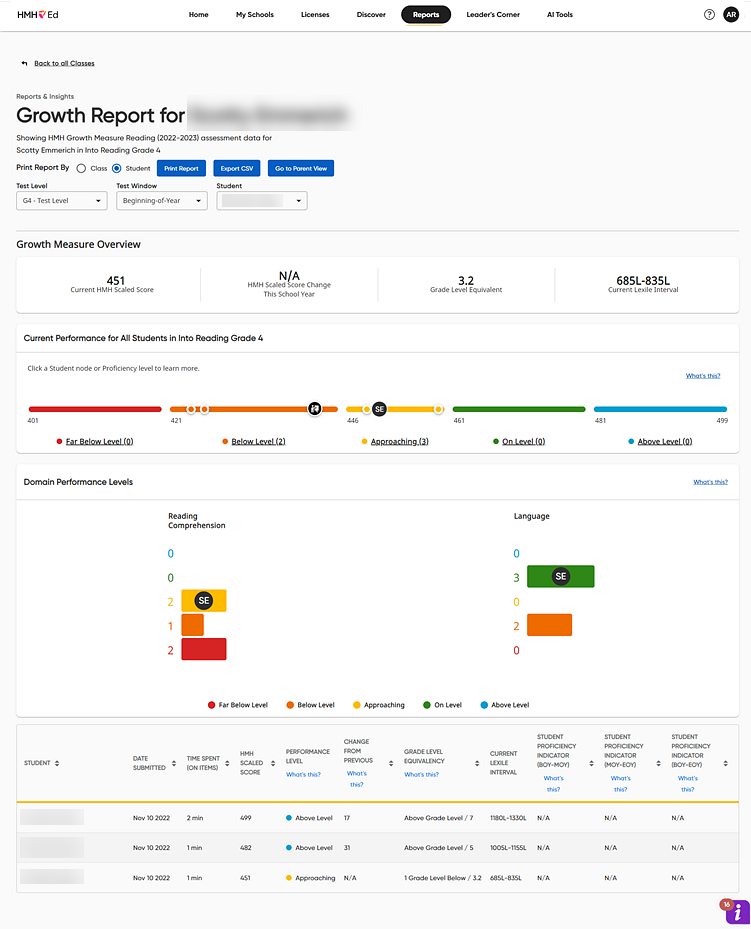Click the table row with score 499
Image resolution: width=751 pixels, height=929 pixels.
click(377, 818)
